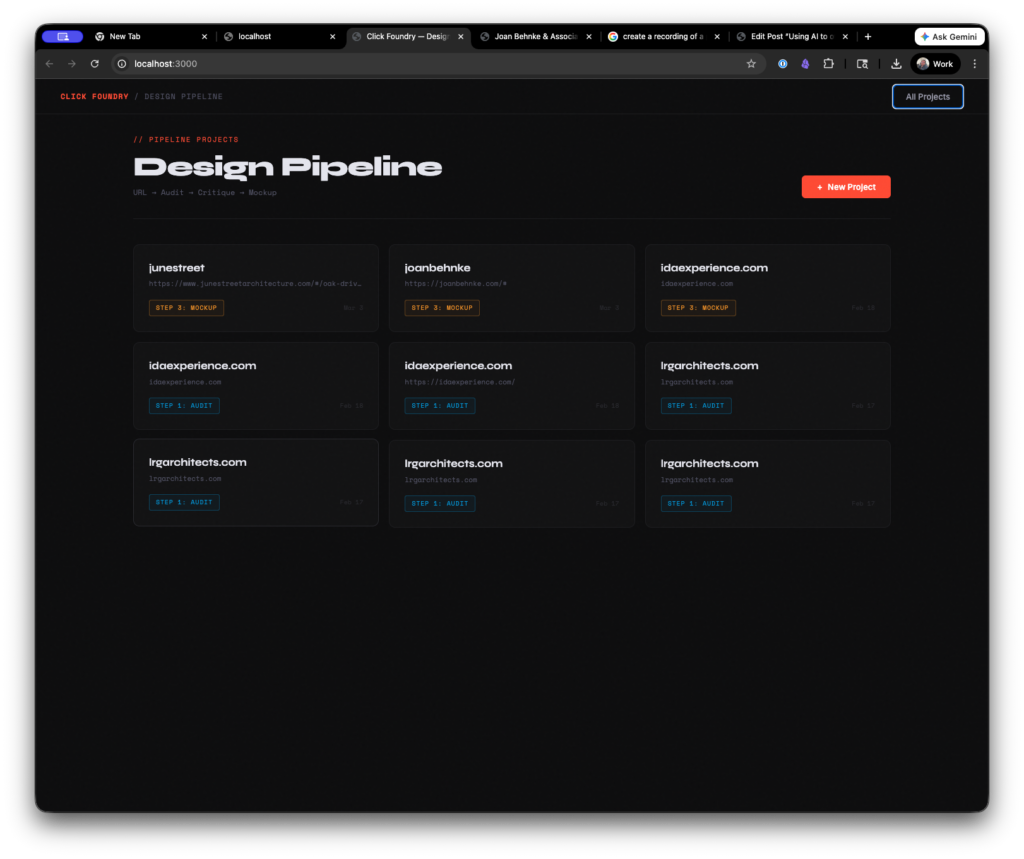Open Chrome's three-dot menu
This screenshot has height=859, width=1024.
[974, 64]
